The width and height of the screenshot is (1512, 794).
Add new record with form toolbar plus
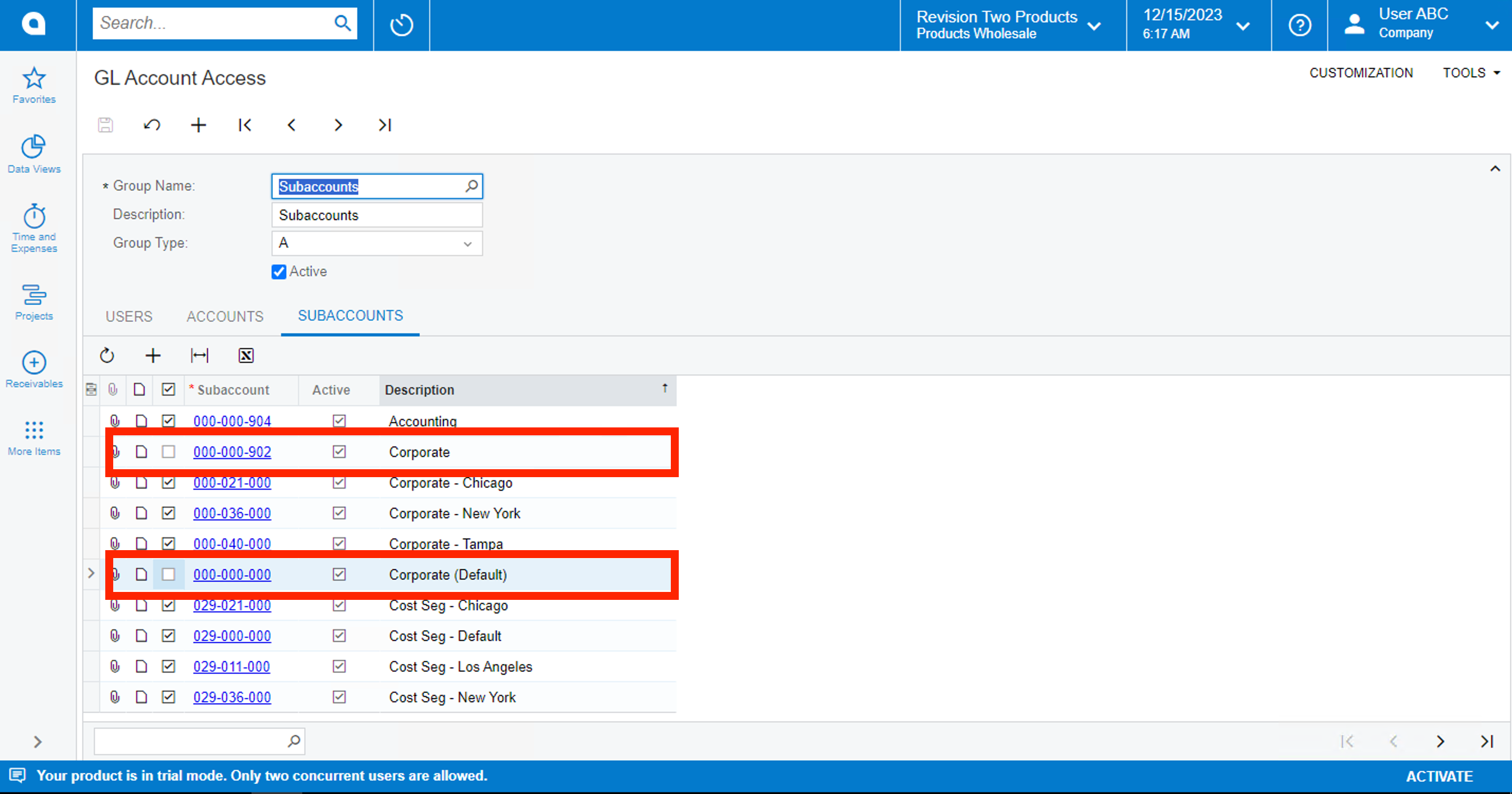pos(198,124)
